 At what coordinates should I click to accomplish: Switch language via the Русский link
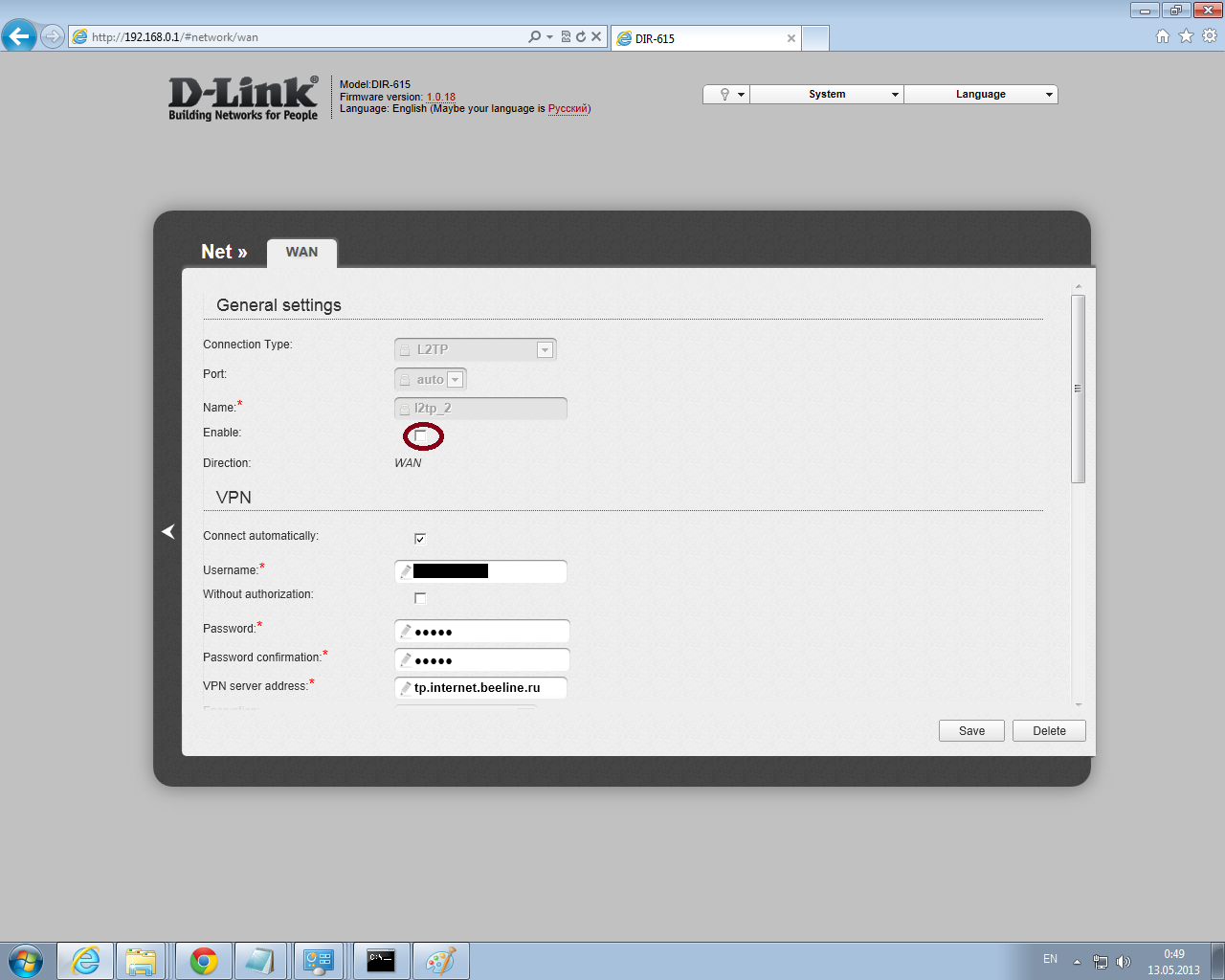pyautogui.click(x=568, y=108)
